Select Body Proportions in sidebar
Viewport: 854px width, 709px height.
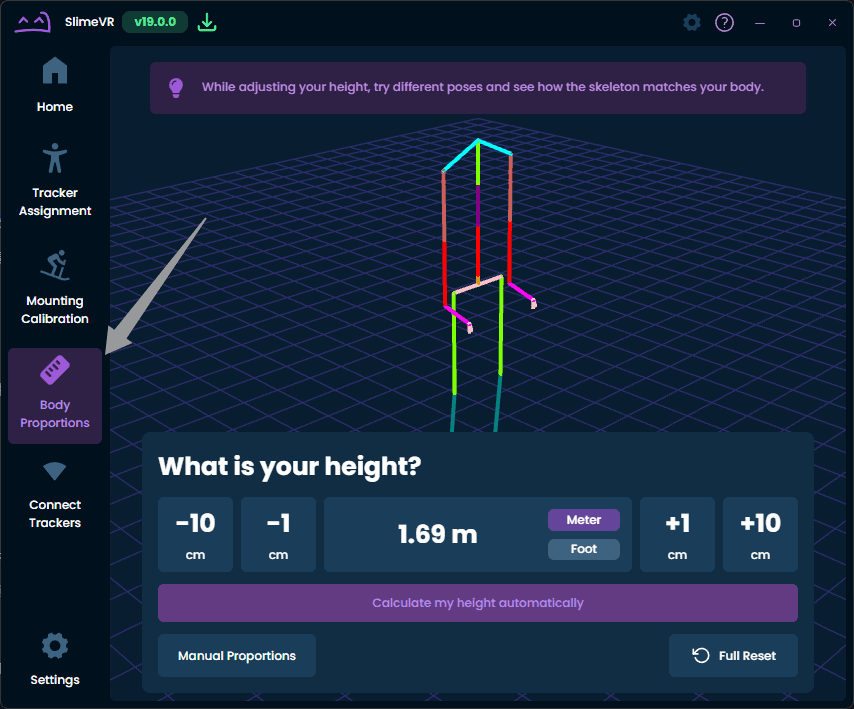click(55, 396)
